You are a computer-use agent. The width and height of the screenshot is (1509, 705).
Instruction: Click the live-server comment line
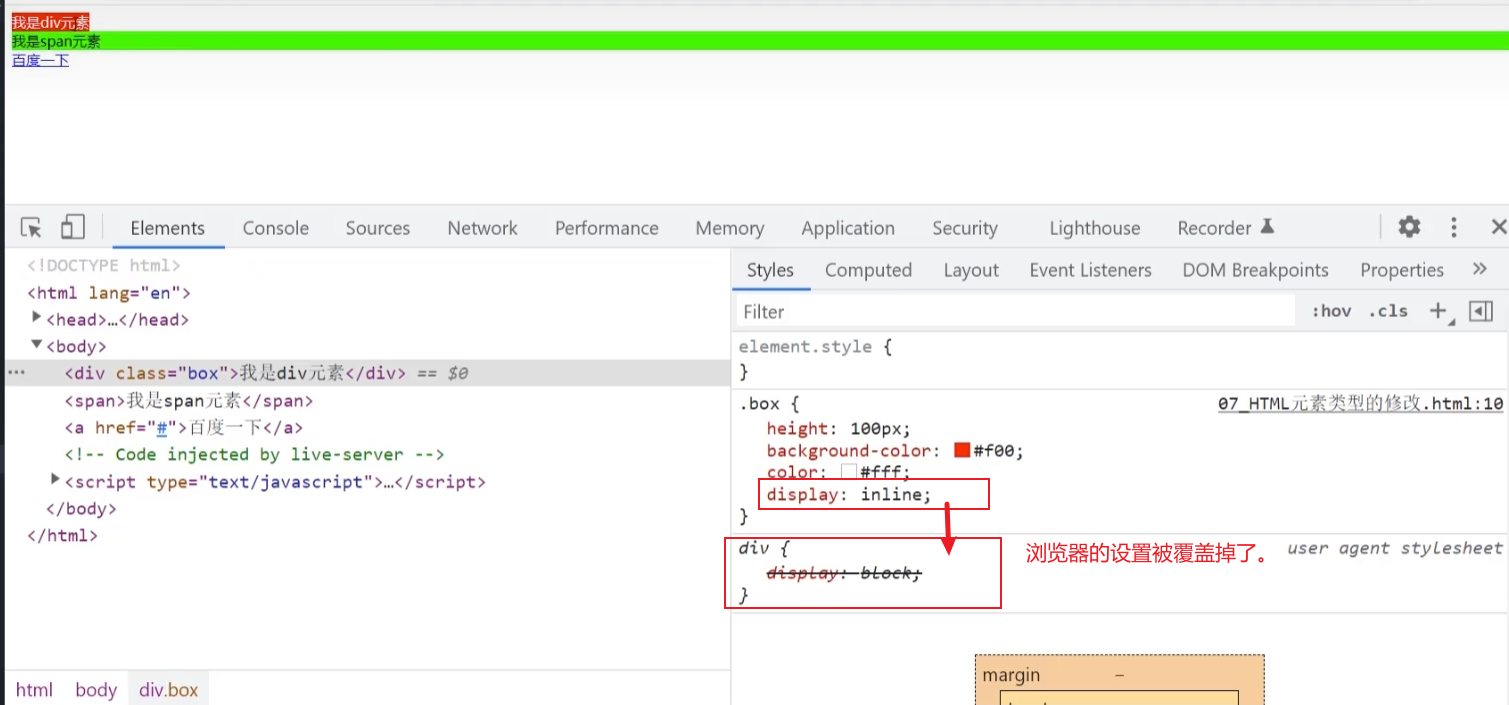(254, 454)
